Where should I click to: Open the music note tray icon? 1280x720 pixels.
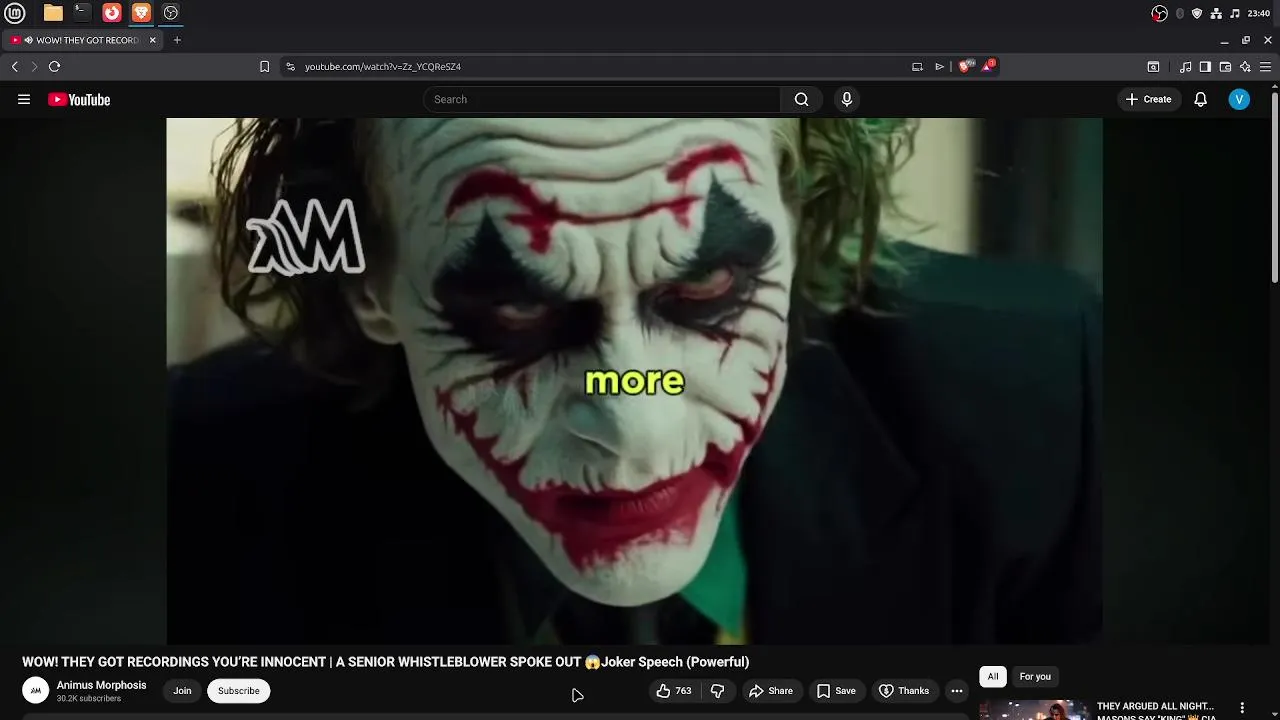[1235, 13]
